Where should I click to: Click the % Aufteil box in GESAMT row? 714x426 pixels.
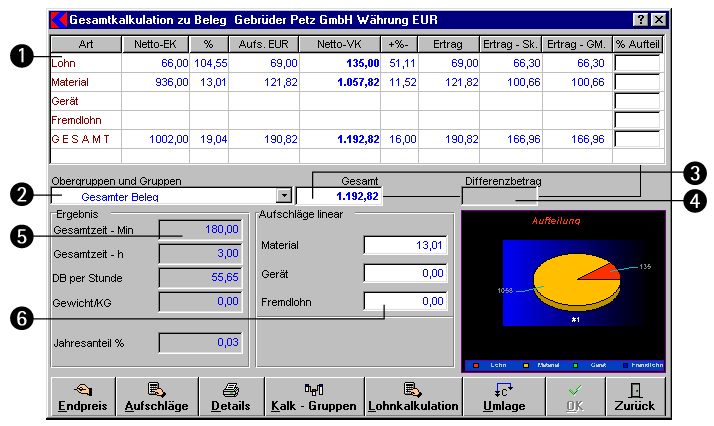(637, 139)
